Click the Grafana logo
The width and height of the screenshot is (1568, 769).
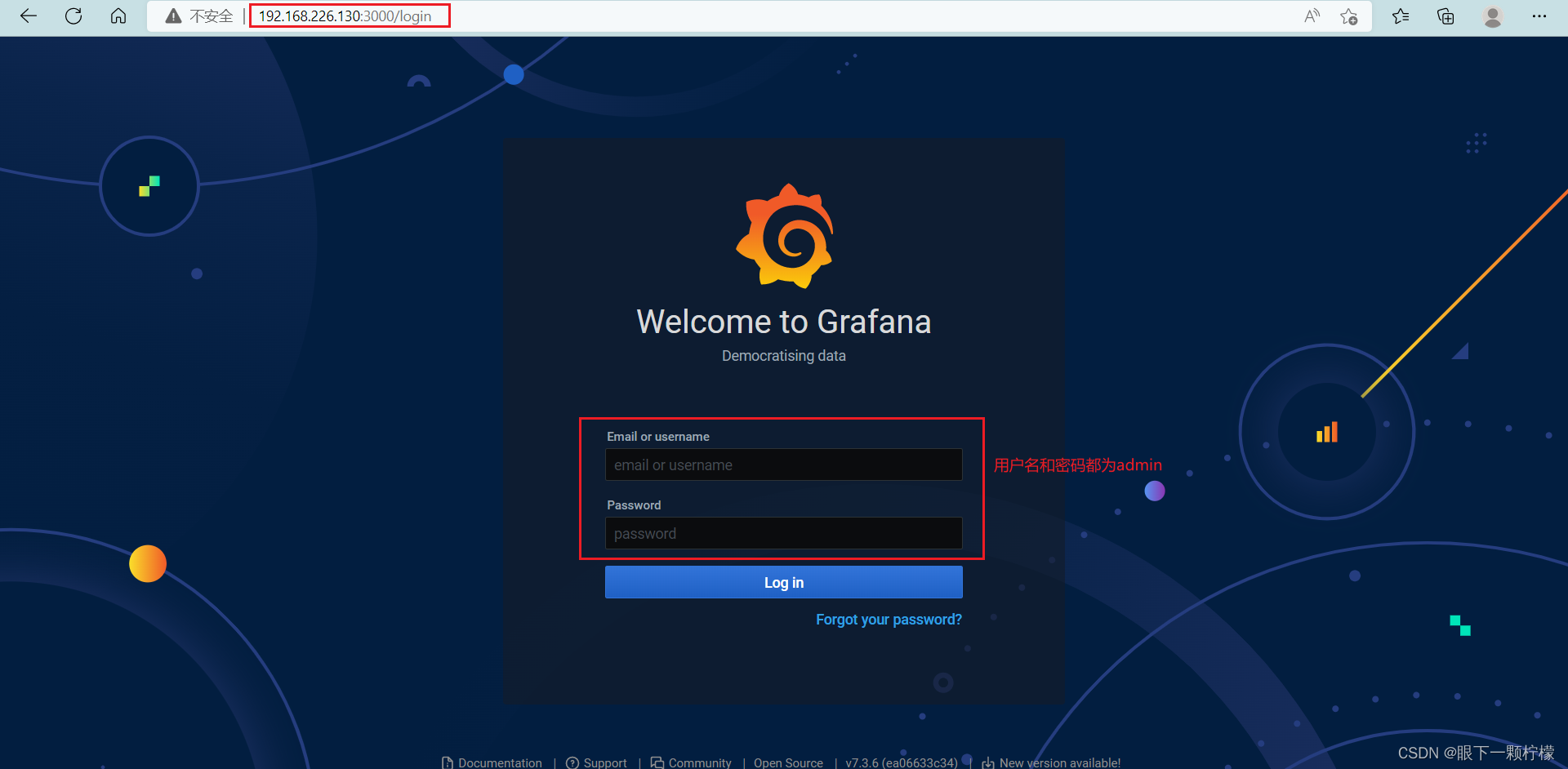click(x=785, y=236)
